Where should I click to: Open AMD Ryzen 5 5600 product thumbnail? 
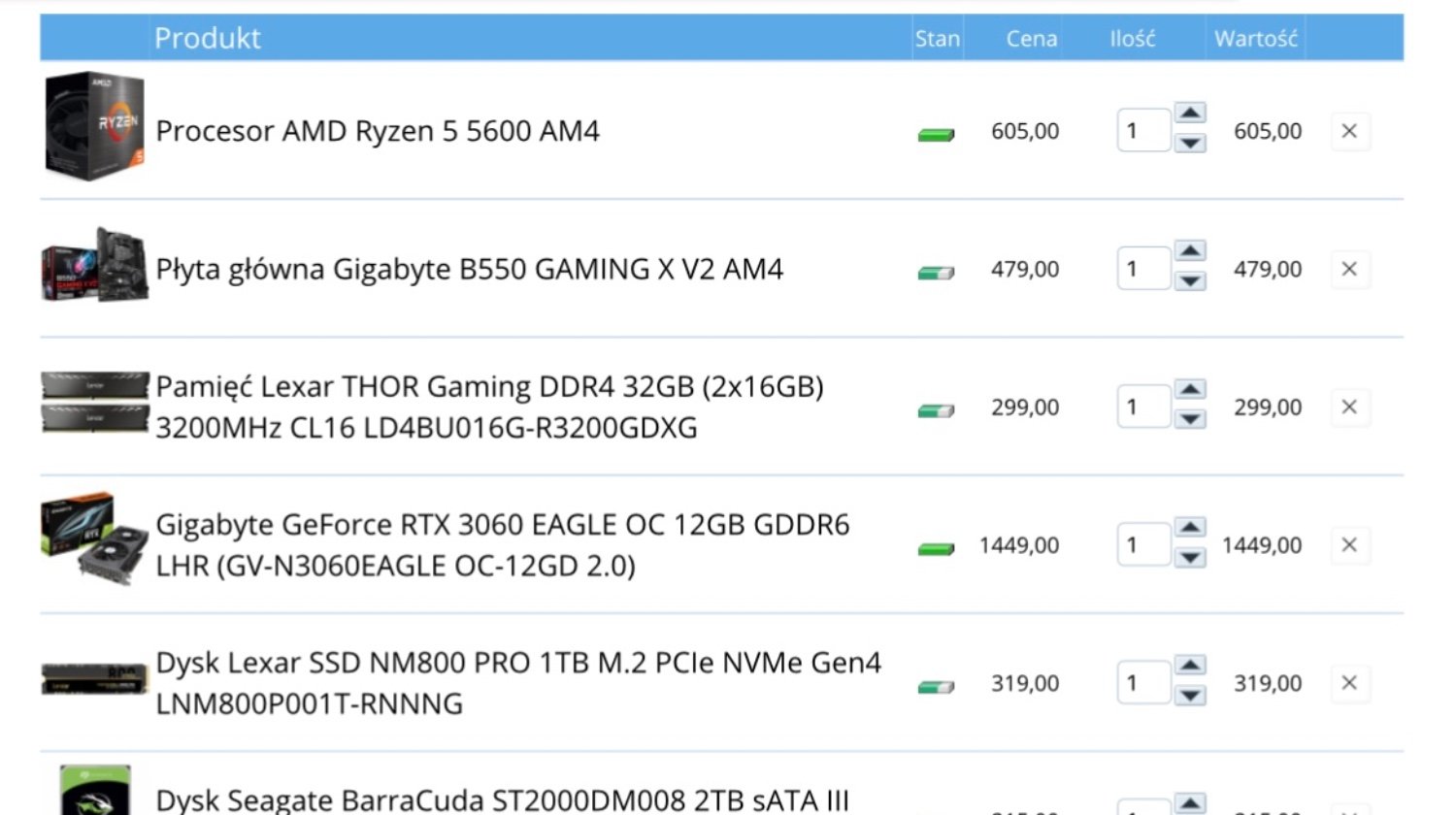pyautogui.click(x=94, y=125)
